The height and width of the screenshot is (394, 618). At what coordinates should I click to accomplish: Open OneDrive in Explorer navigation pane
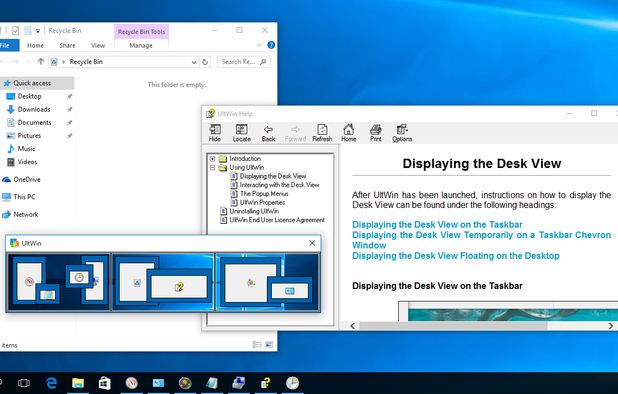tap(26, 179)
